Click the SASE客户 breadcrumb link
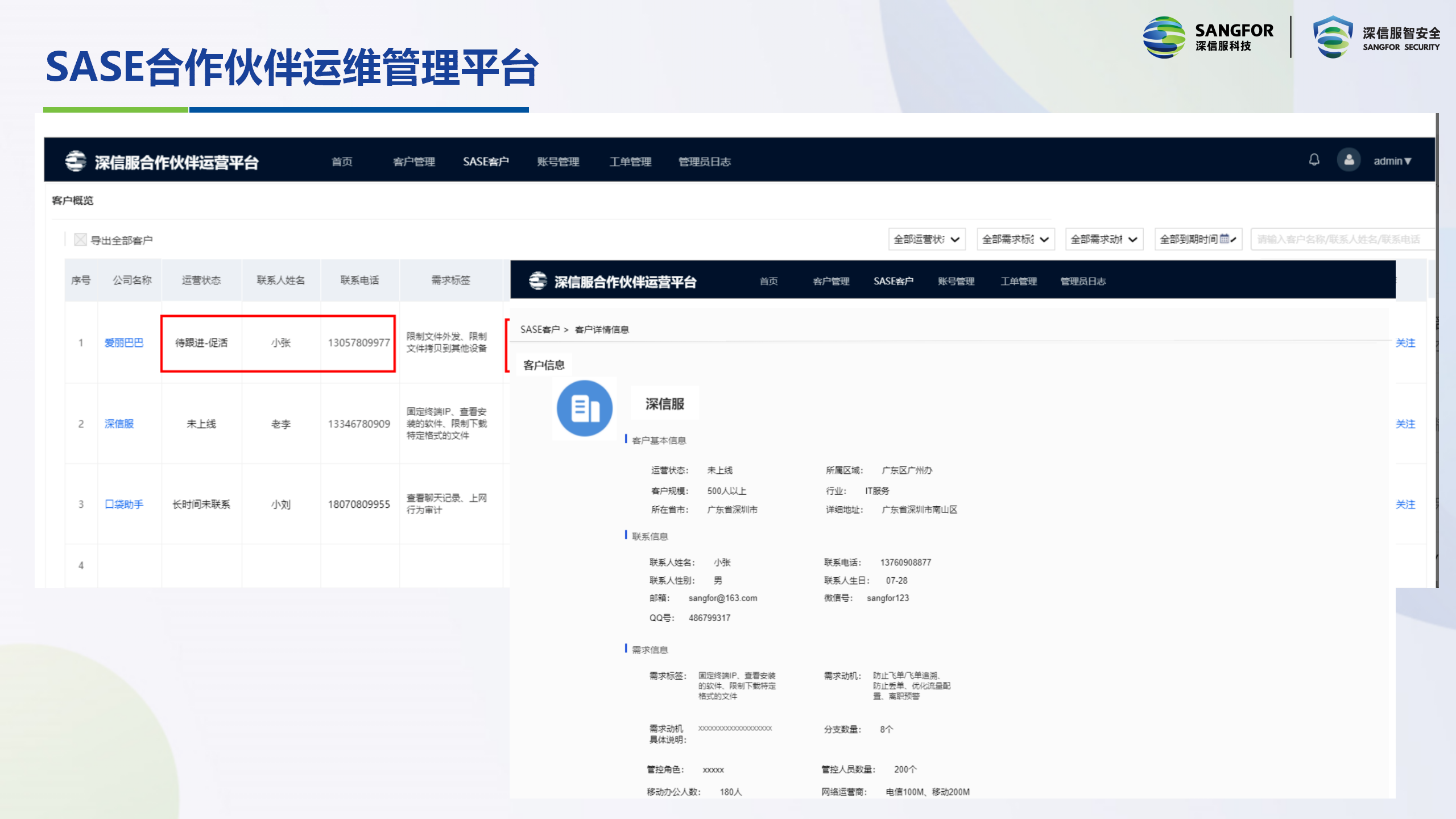The width and height of the screenshot is (1456, 819). (x=540, y=329)
